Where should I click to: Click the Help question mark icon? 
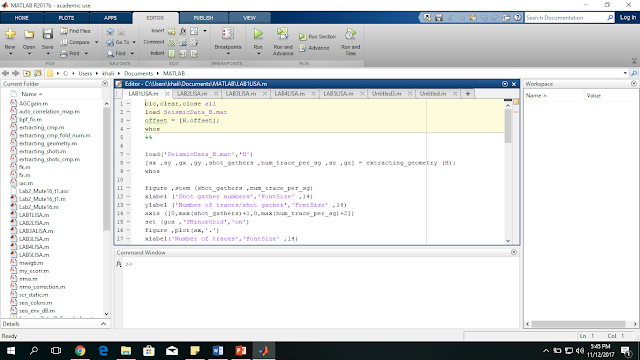tap(518, 18)
